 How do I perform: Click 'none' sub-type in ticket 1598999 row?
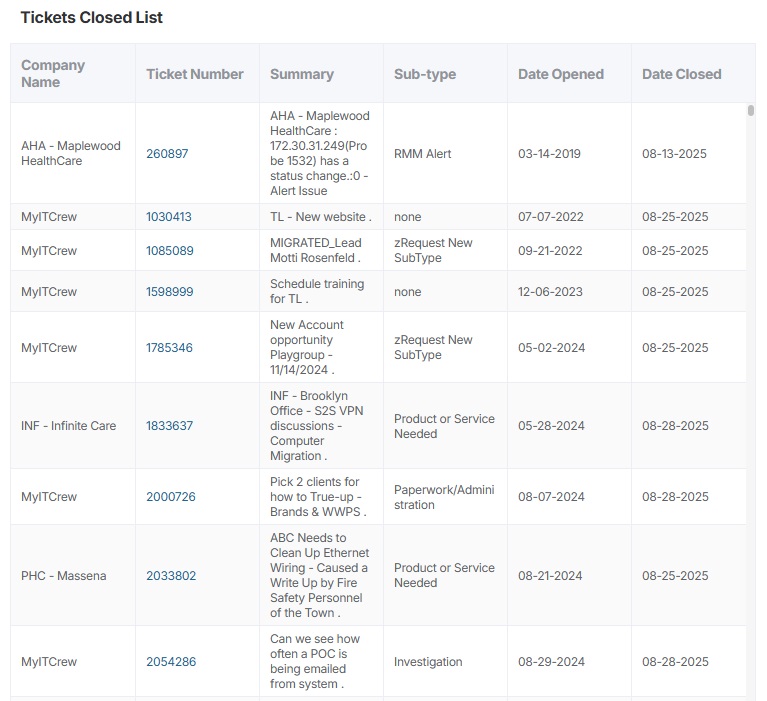(407, 292)
